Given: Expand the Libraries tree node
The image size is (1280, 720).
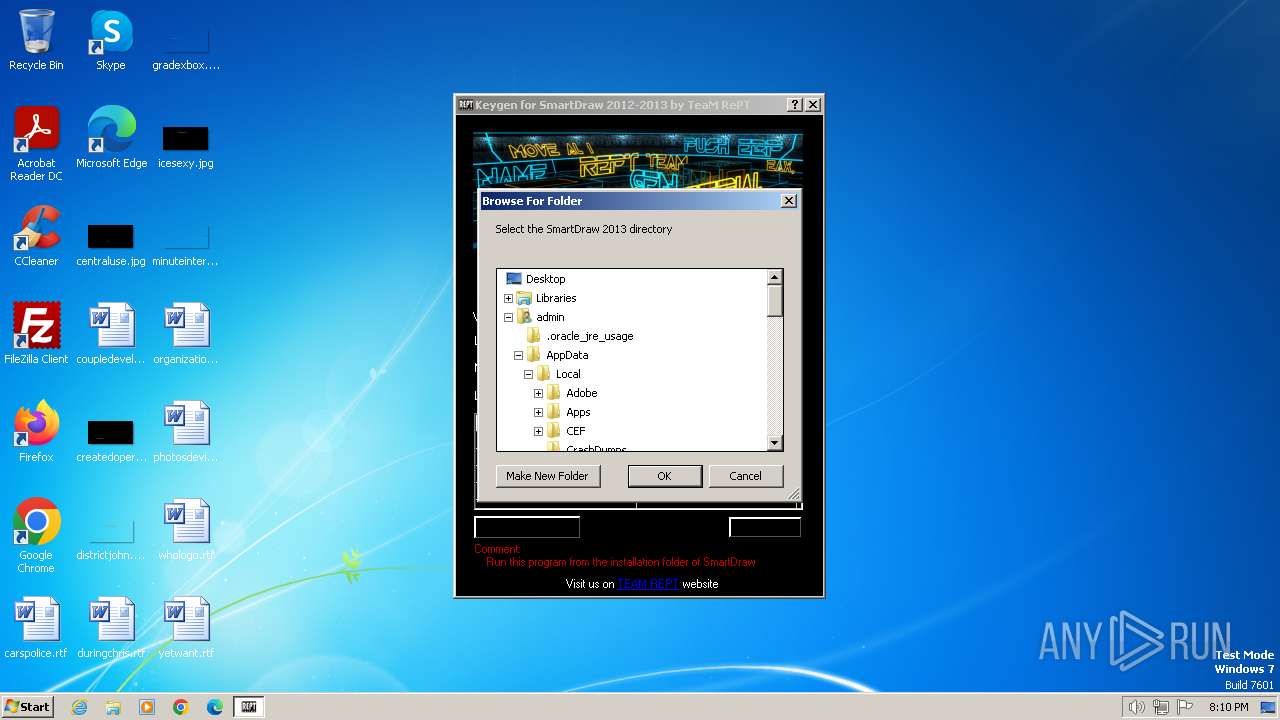Looking at the screenshot, I should pos(508,298).
